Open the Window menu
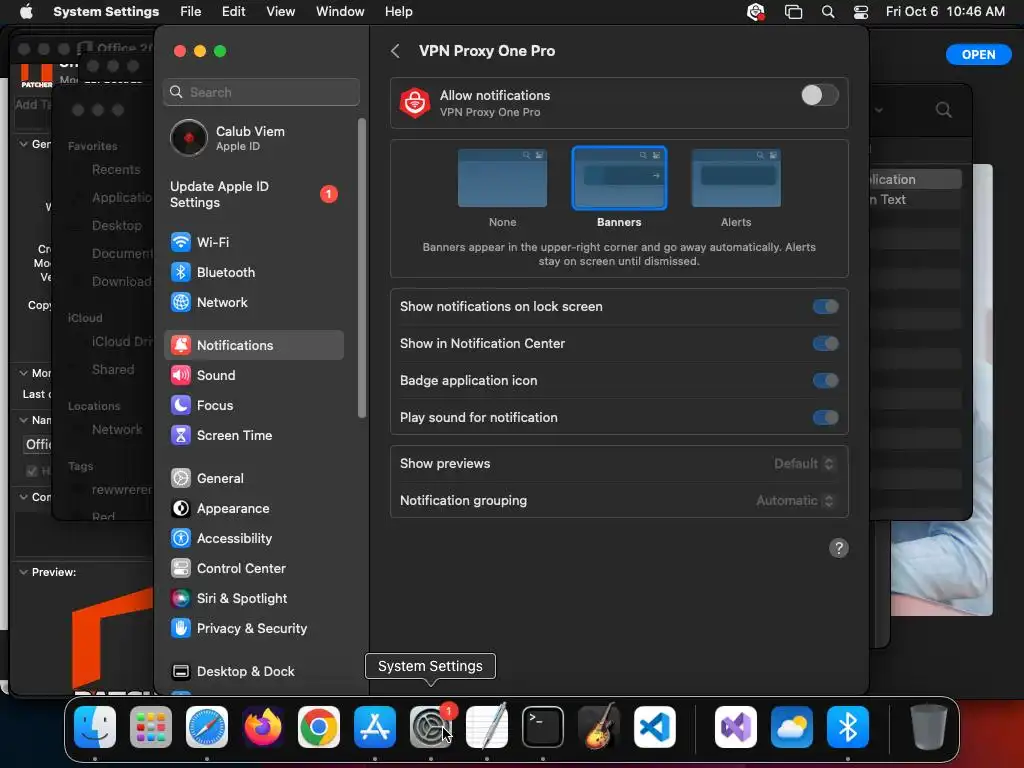This screenshot has width=1024, height=768. (340, 12)
